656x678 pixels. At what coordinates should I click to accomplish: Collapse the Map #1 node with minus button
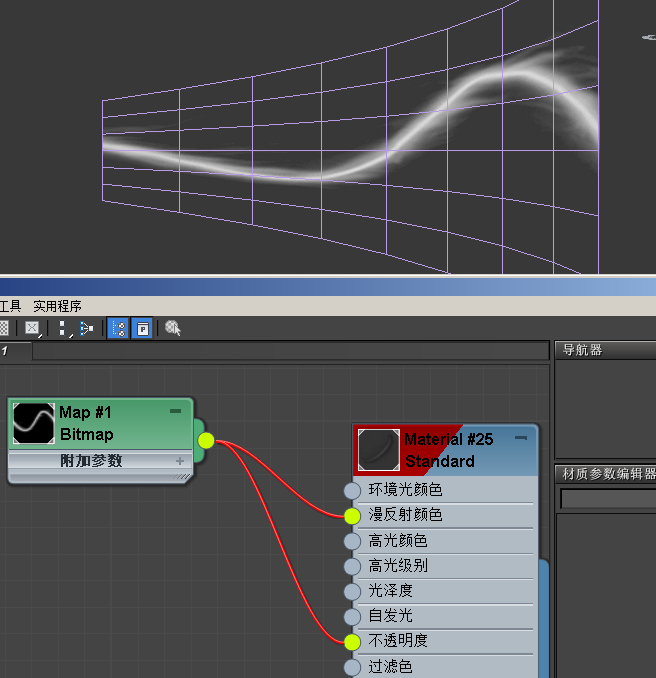(175, 411)
